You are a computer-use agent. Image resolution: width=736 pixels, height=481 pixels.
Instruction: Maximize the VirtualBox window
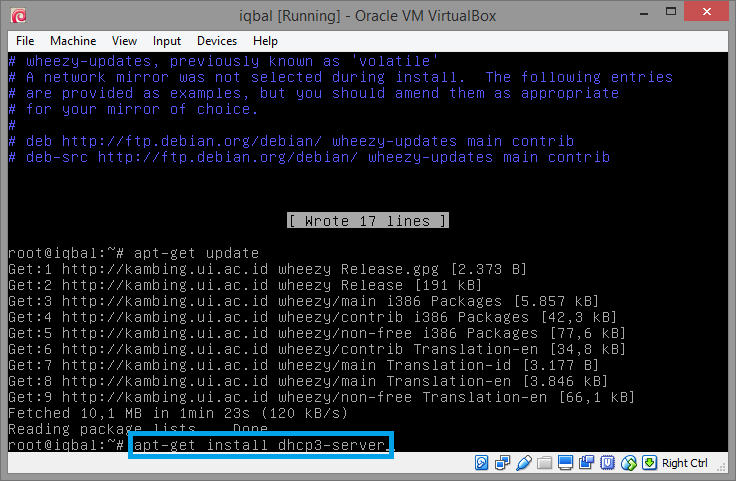tap(671, 11)
